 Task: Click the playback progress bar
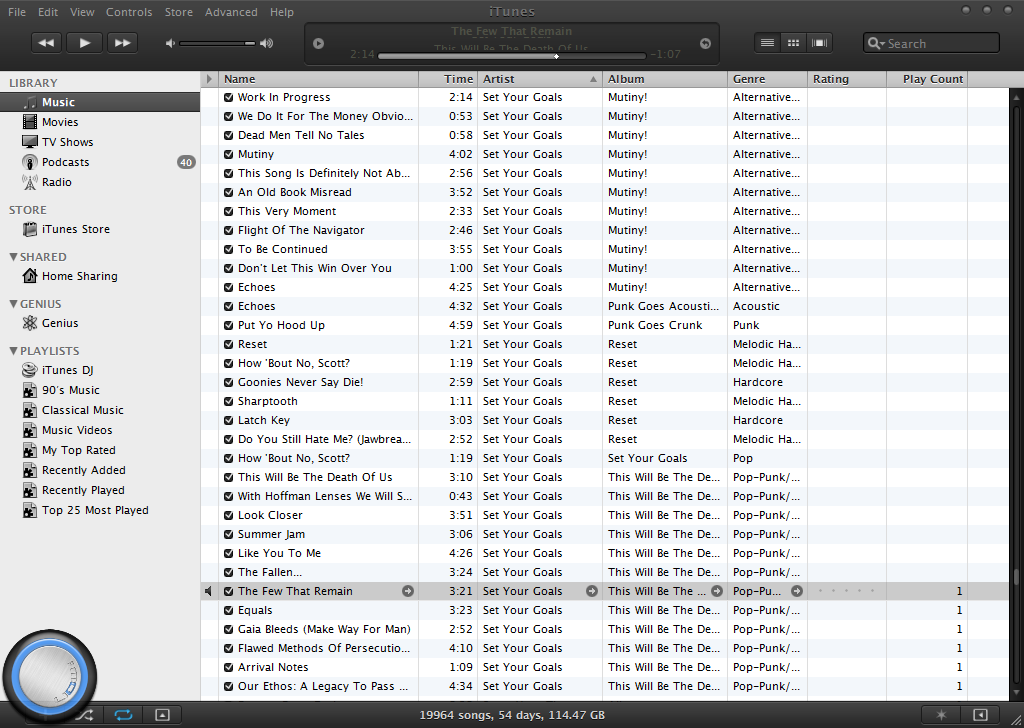[511, 56]
